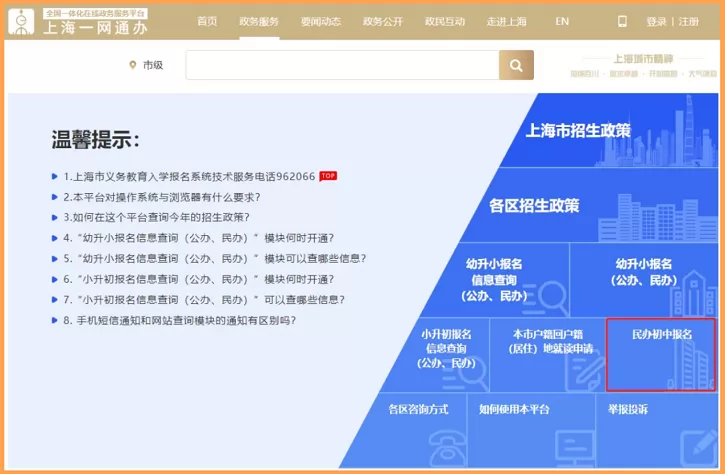Click the location pin icon beside 市级

point(133,65)
